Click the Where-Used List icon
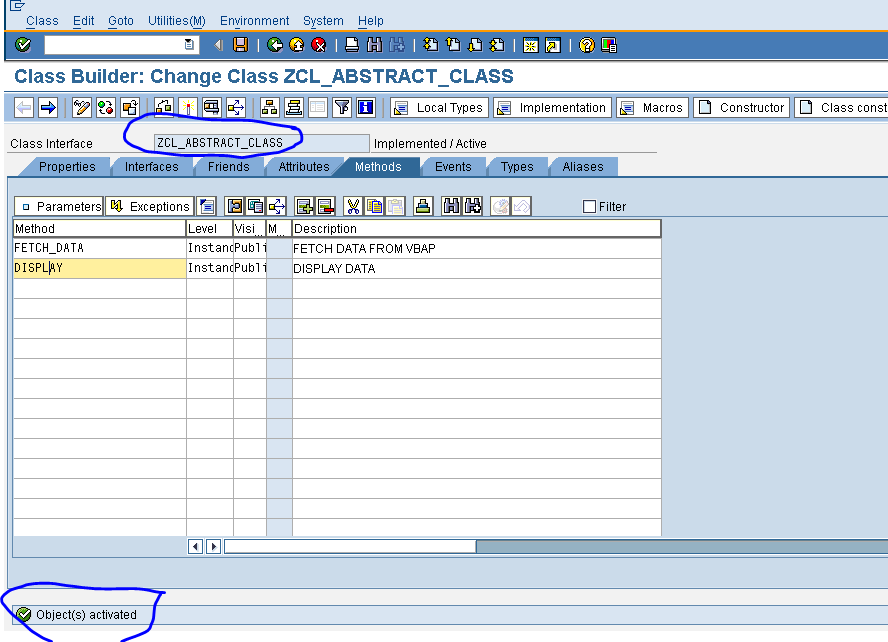 pyautogui.click(x=235, y=107)
